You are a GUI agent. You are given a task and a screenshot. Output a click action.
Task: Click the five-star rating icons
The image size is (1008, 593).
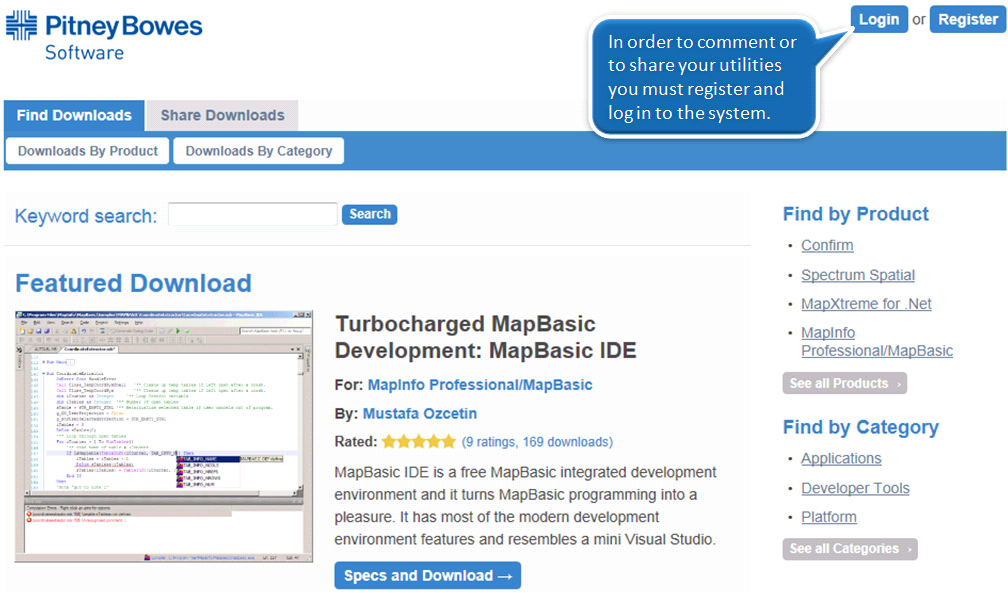click(x=418, y=442)
